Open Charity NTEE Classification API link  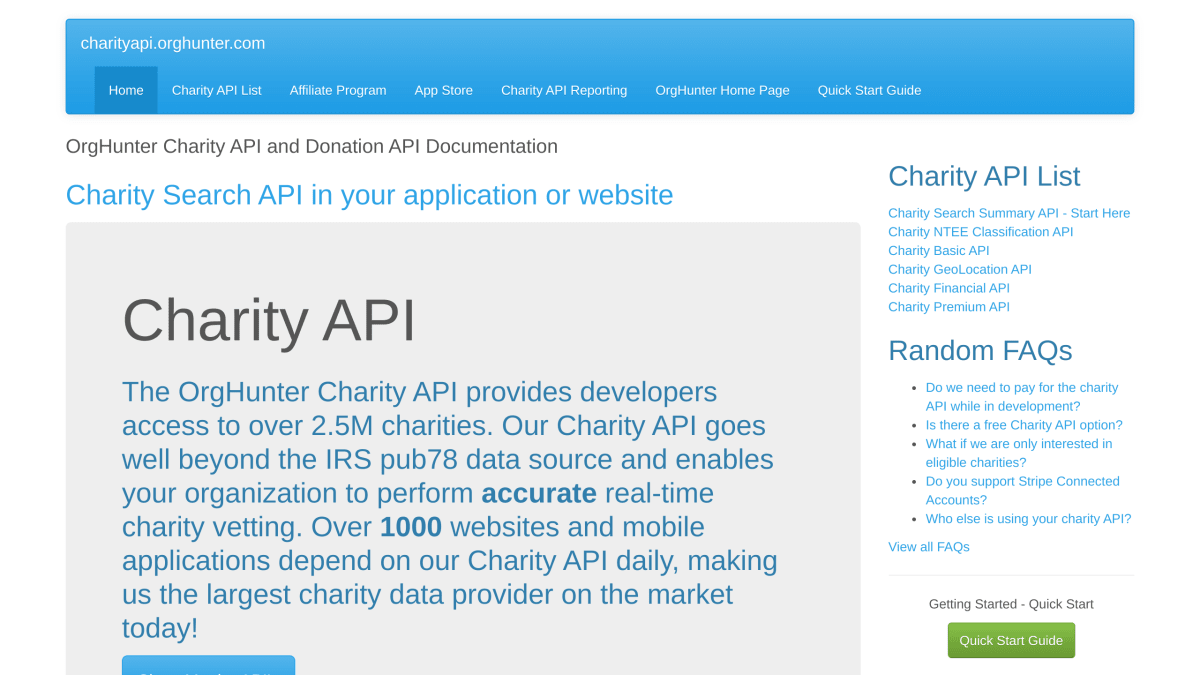pyautogui.click(x=980, y=232)
